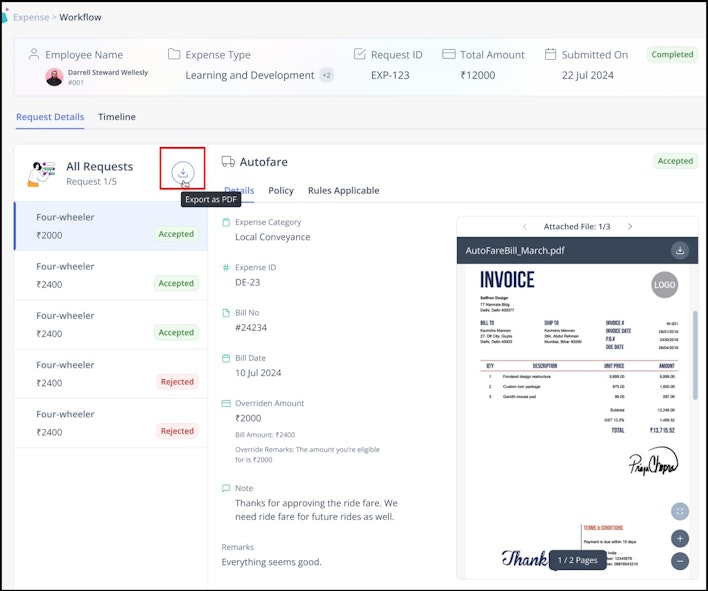Click the Expense Category clipboard icon

coord(226,222)
